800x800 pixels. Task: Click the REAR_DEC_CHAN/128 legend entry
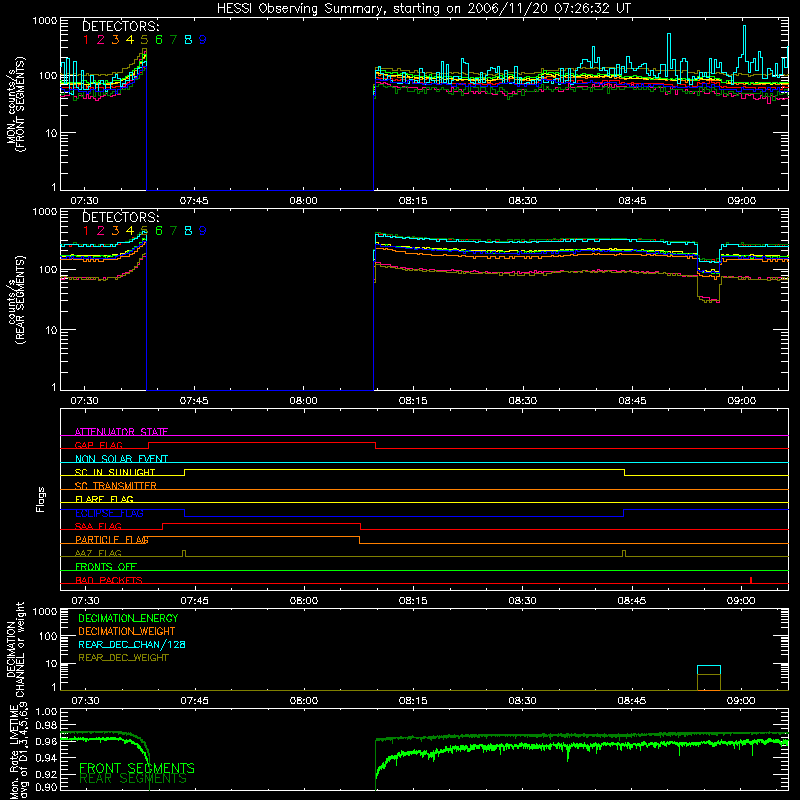[132, 644]
